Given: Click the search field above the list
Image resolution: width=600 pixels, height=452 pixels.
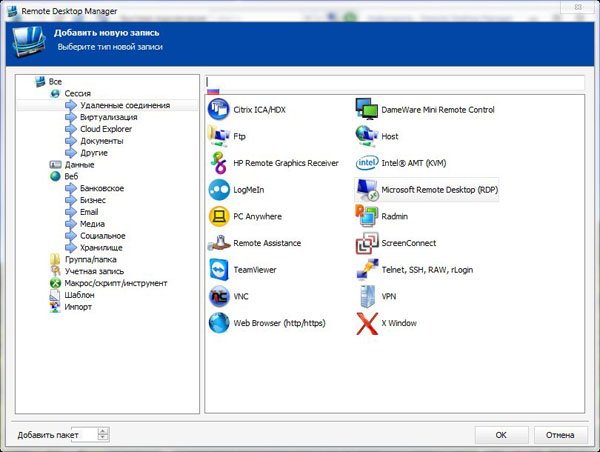Looking at the screenshot, I should [394, 82].
